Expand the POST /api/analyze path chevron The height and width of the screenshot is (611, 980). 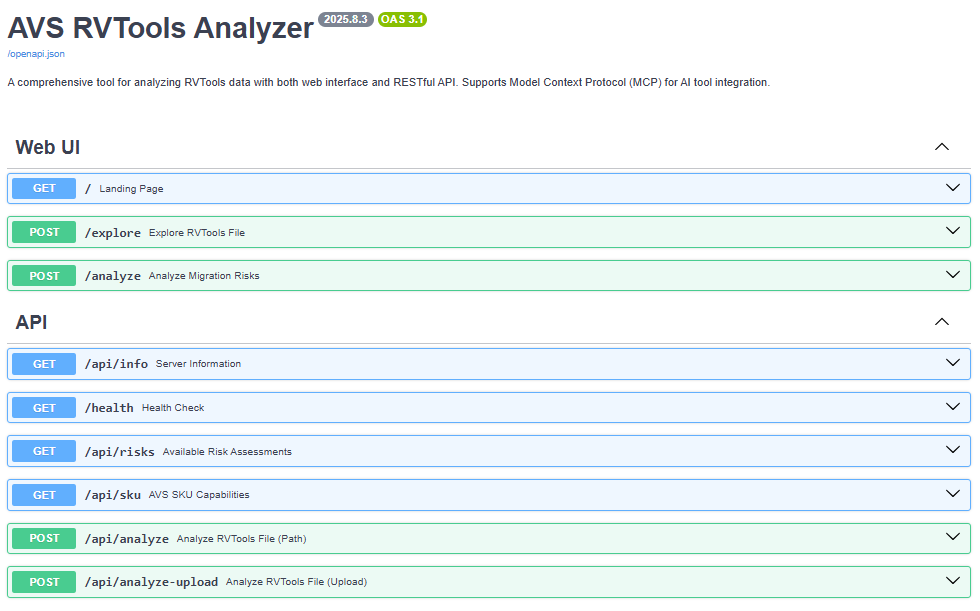[952, 537]
